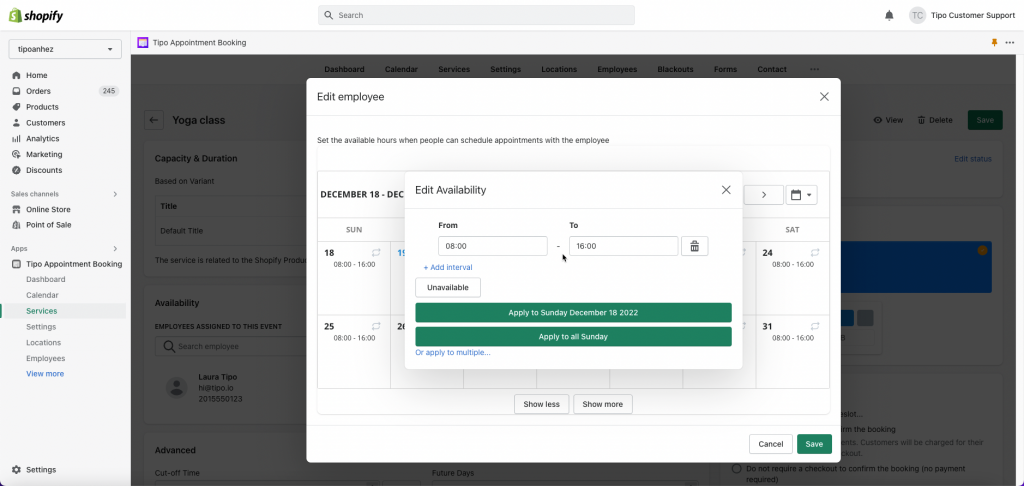Open the tipoanhez store switcher dropdown
The image size is (1024, 486).
click(65, 49)
